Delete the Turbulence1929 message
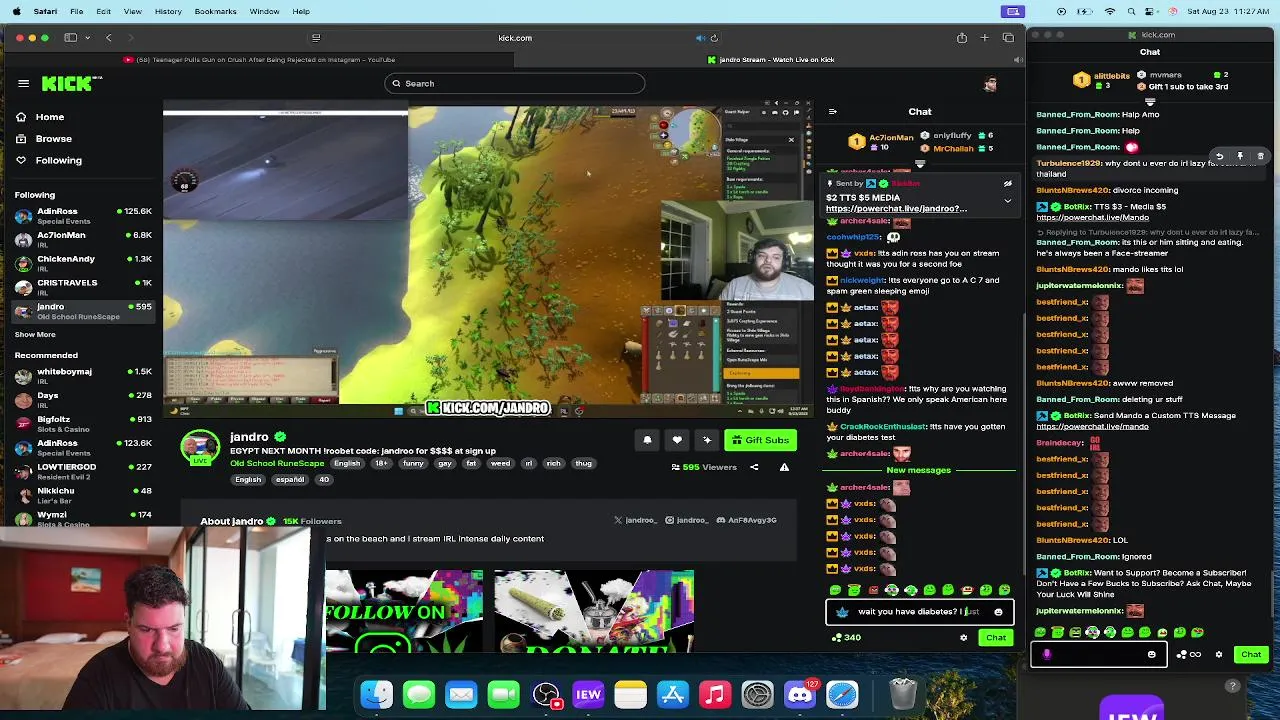This screenshot has width=1280, height=720. pyautogui.click(x=1261, y=157)
